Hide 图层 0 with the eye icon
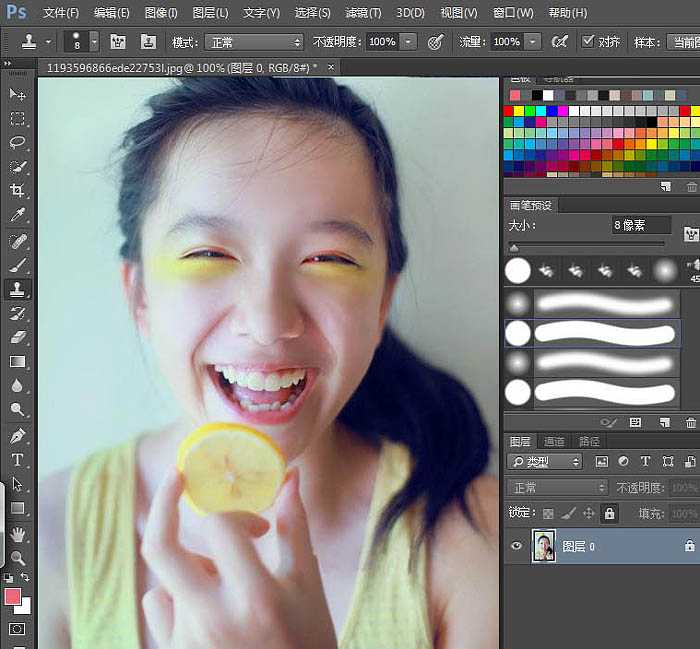 click(517, 546)
